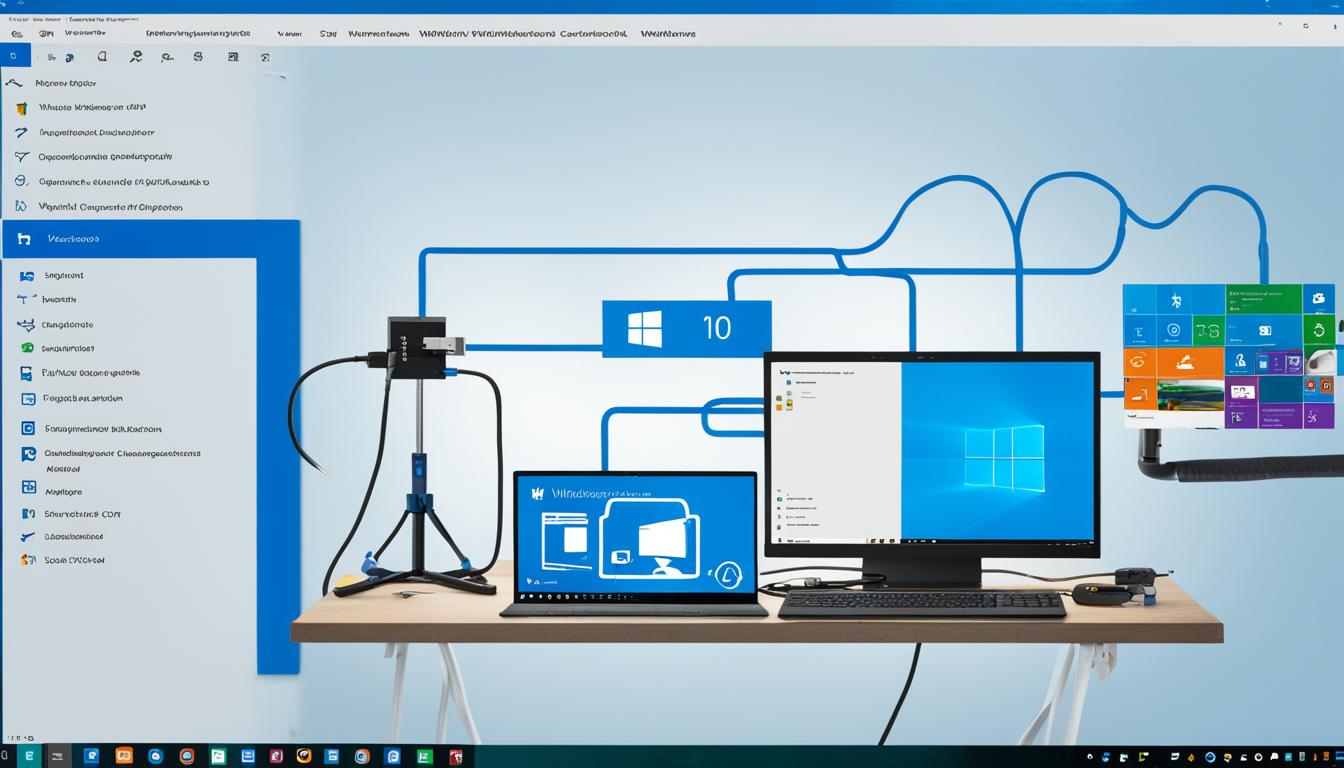Screen dimensions: 1344x768
Task: Click the person icon in the toolbar
Action: pos(136,57)
